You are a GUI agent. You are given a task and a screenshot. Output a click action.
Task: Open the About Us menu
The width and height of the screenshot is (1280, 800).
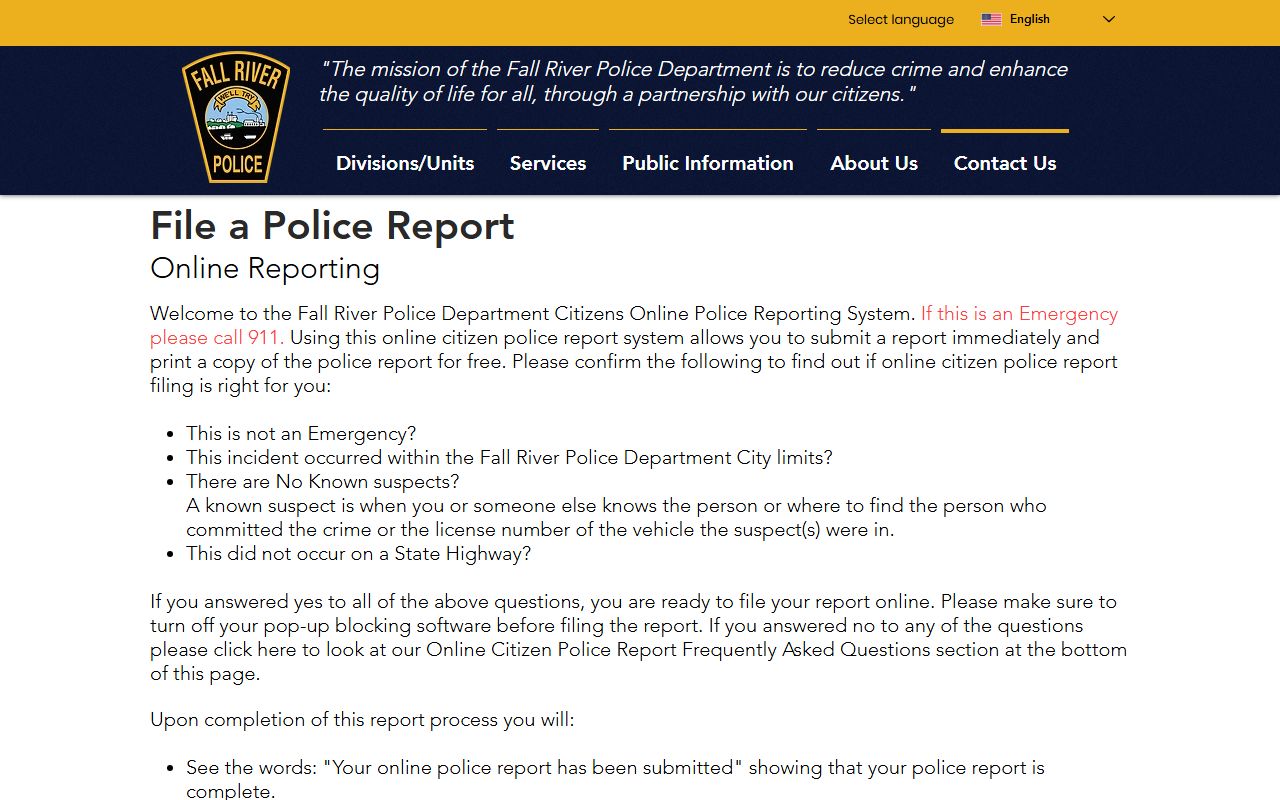point(874,163)
